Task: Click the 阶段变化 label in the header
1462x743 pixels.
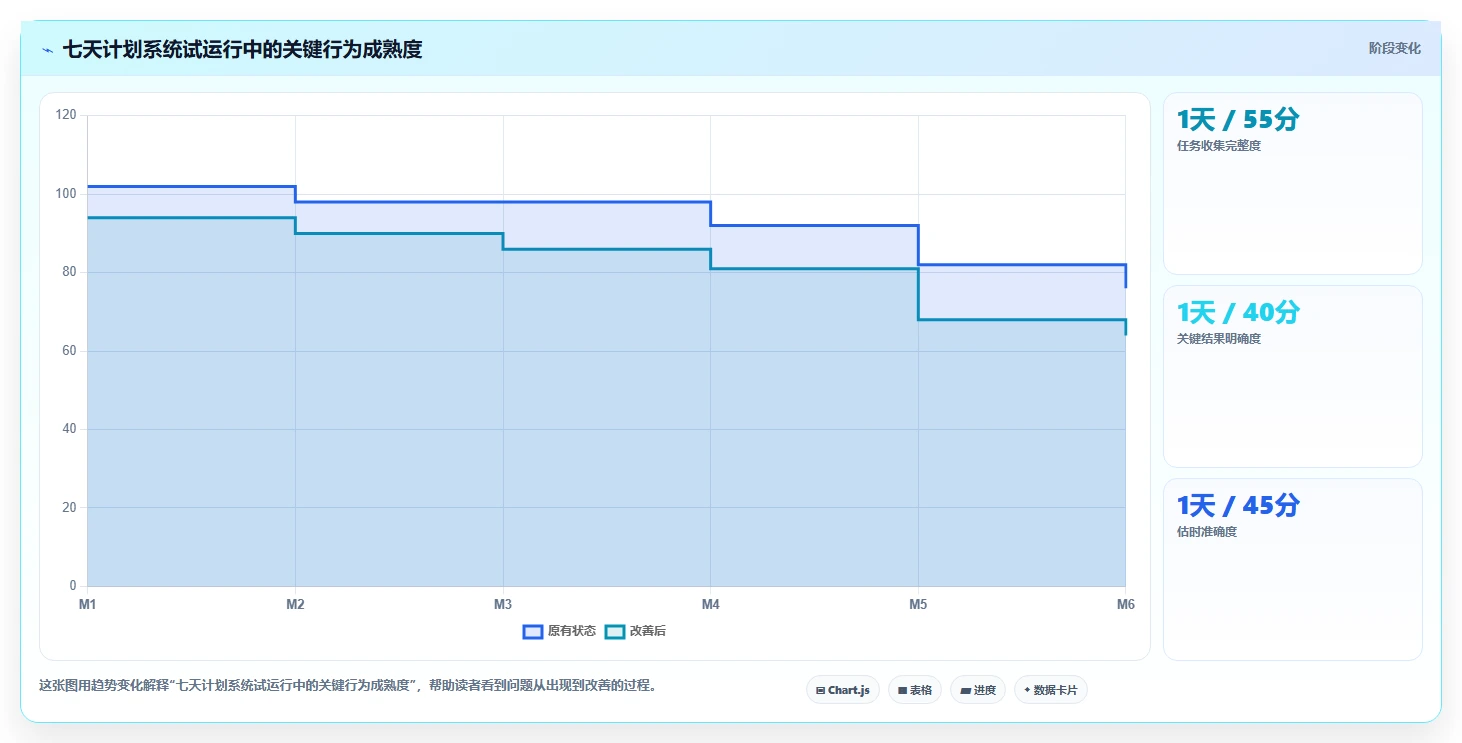Action: (x=1394, y=48)
